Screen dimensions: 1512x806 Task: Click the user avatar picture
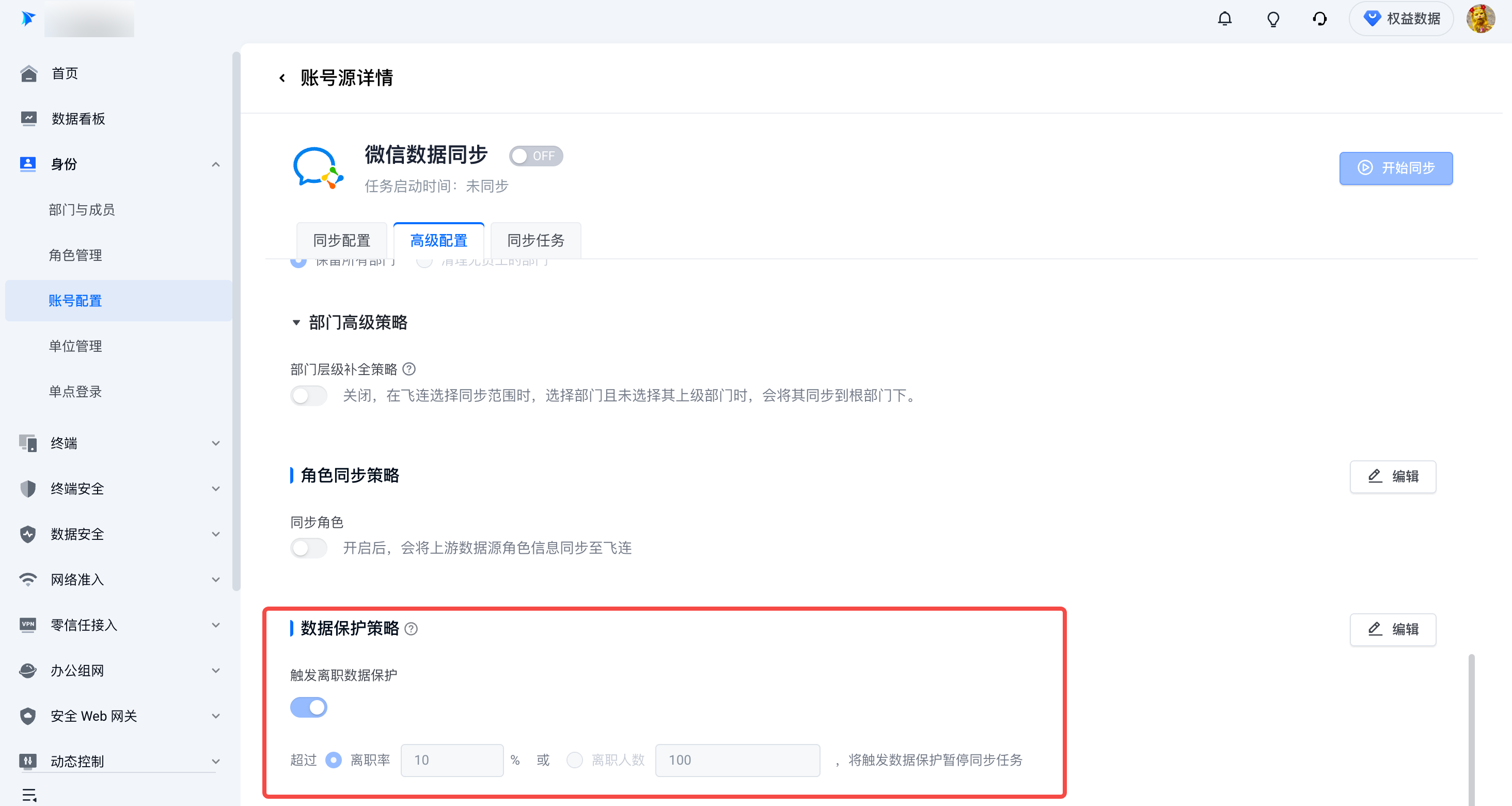pos(1480,19)
